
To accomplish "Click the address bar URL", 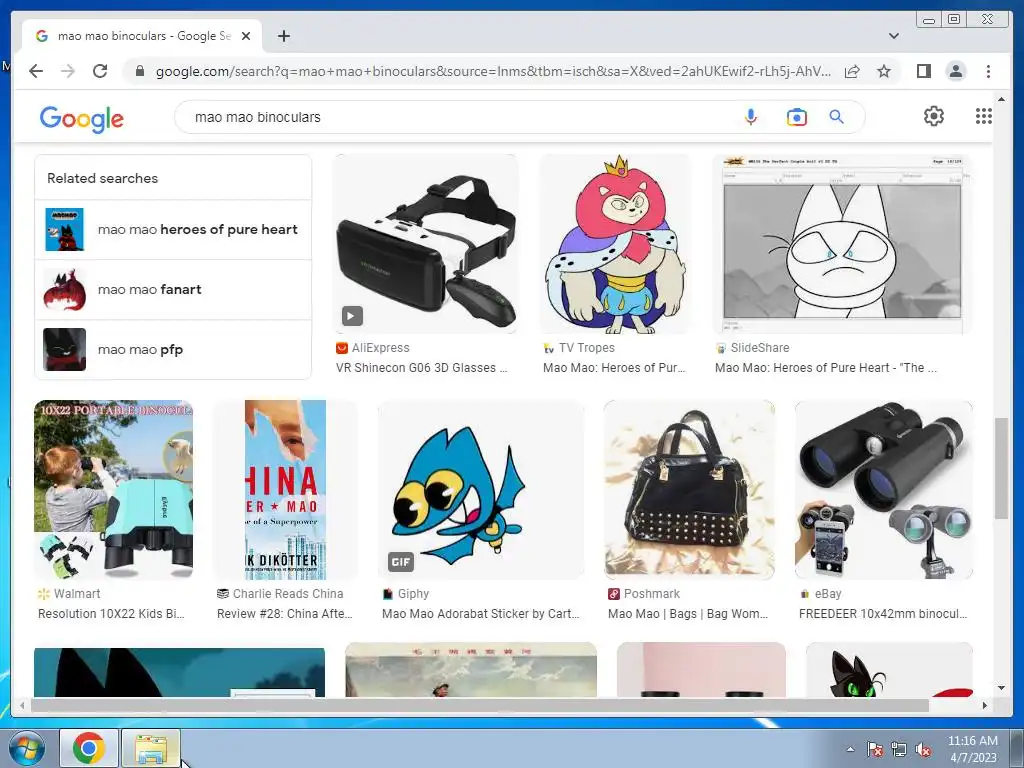I will point(493,71).
